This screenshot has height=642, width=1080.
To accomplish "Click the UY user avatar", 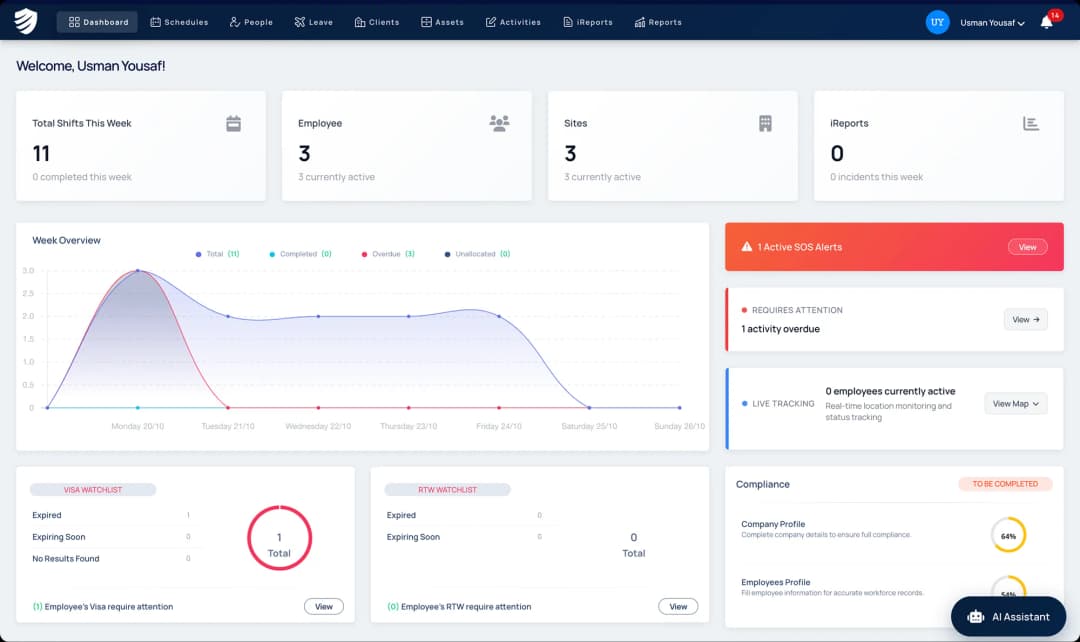I will (937, 22).
